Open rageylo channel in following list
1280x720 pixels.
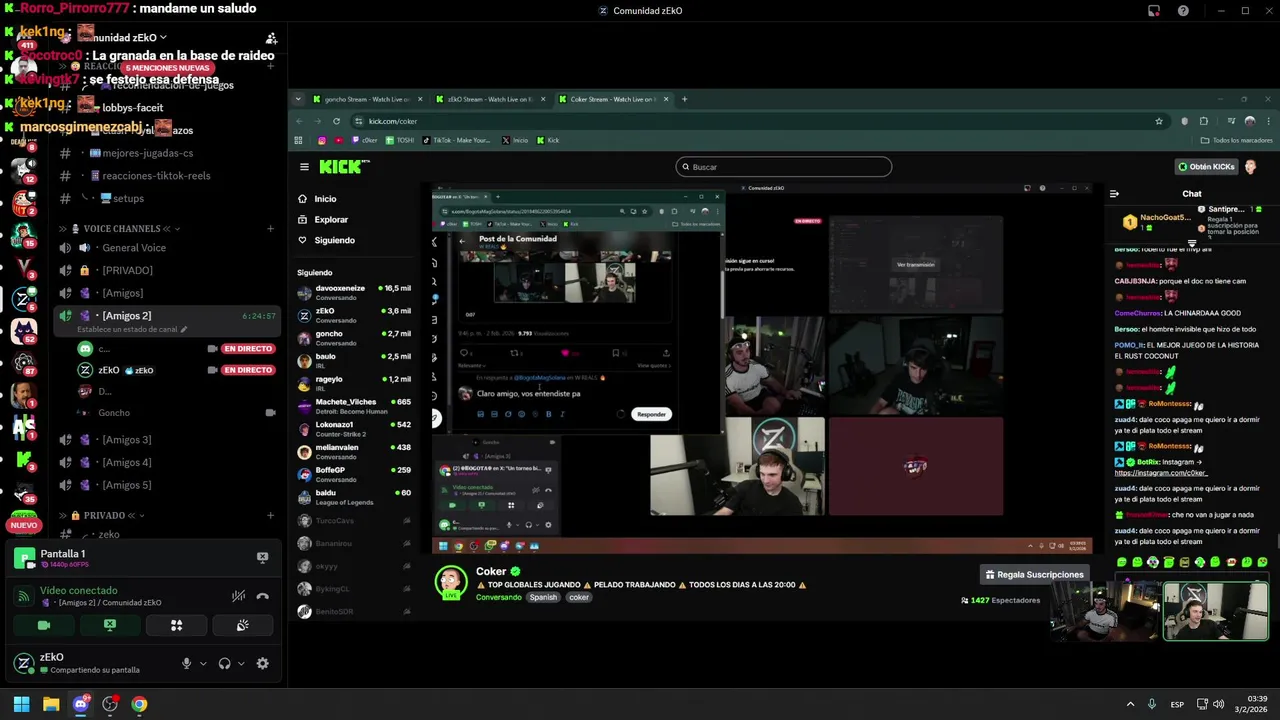355,383
